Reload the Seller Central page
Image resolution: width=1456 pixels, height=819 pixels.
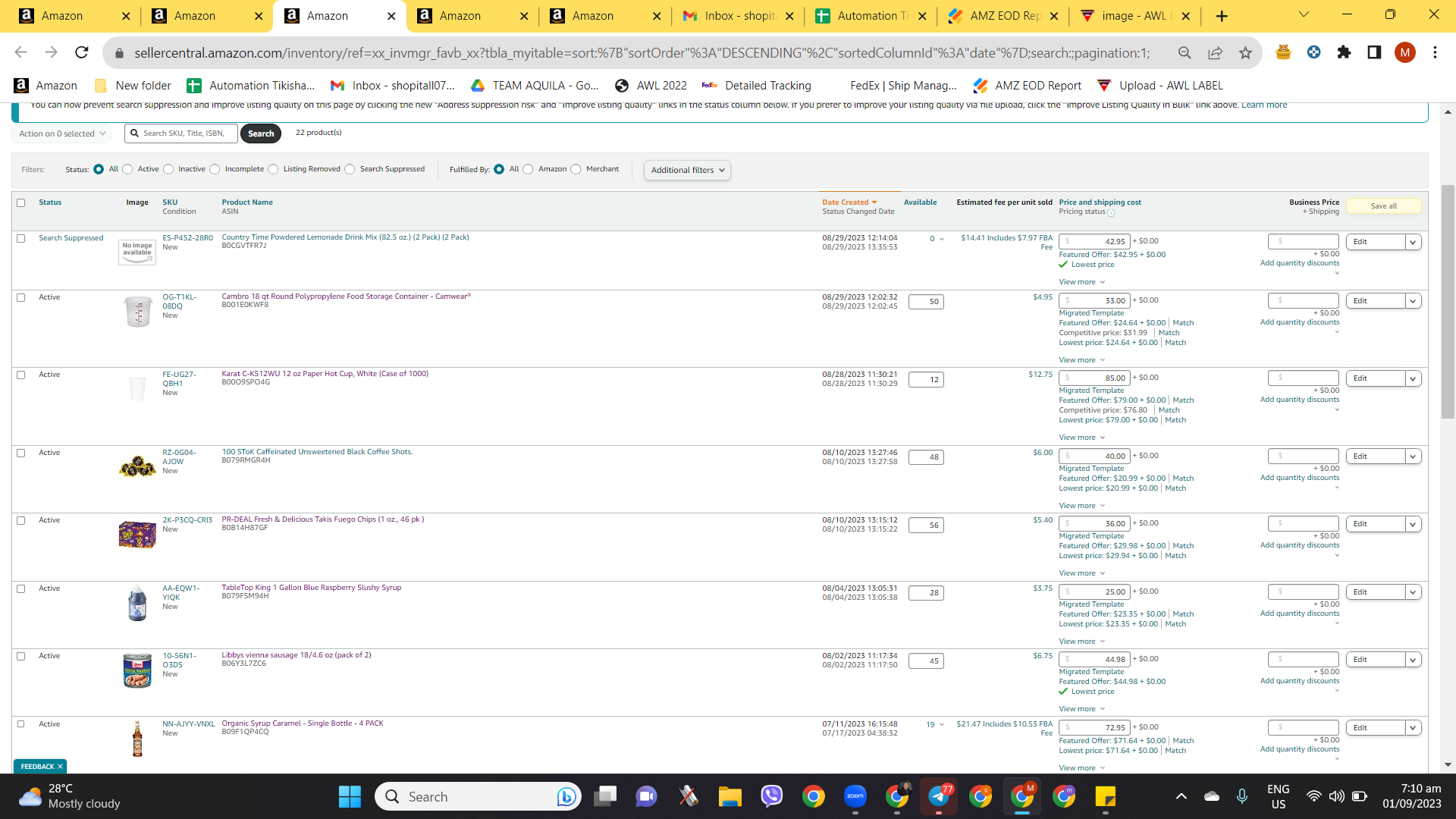(82, 52)
